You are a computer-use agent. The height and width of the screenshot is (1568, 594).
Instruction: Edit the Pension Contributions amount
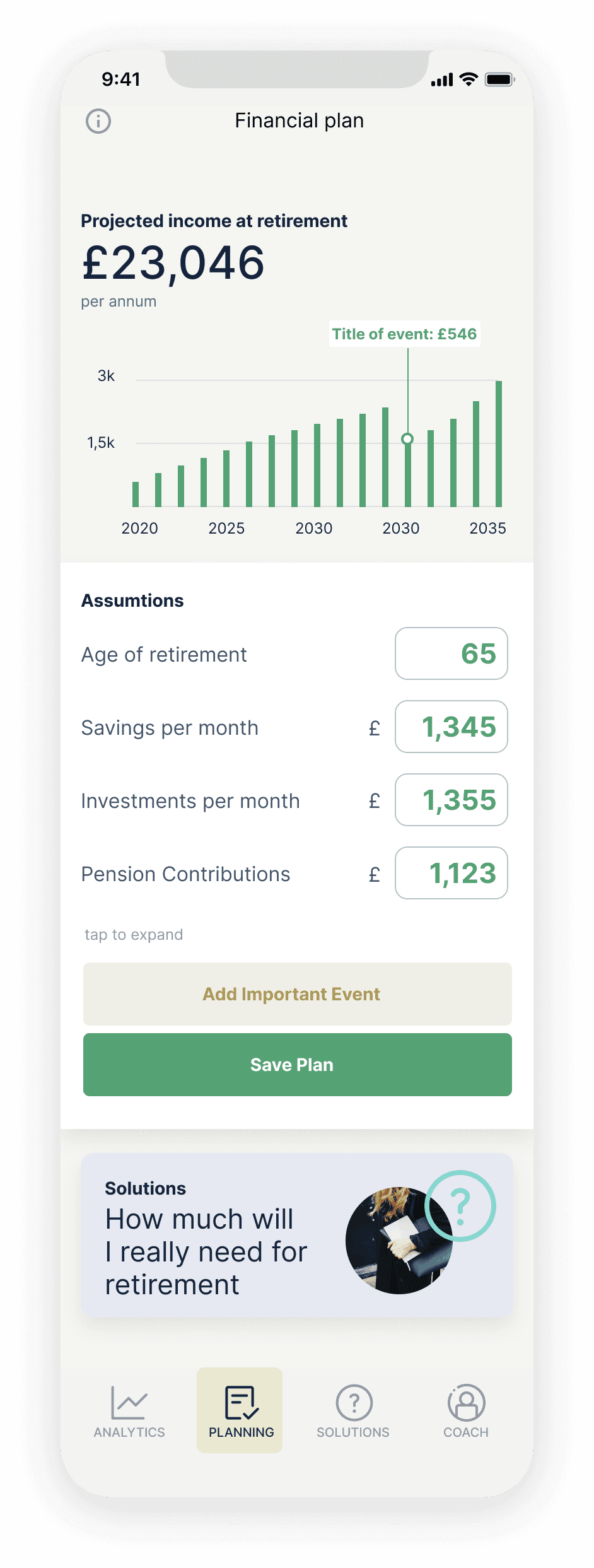point(451,873)
